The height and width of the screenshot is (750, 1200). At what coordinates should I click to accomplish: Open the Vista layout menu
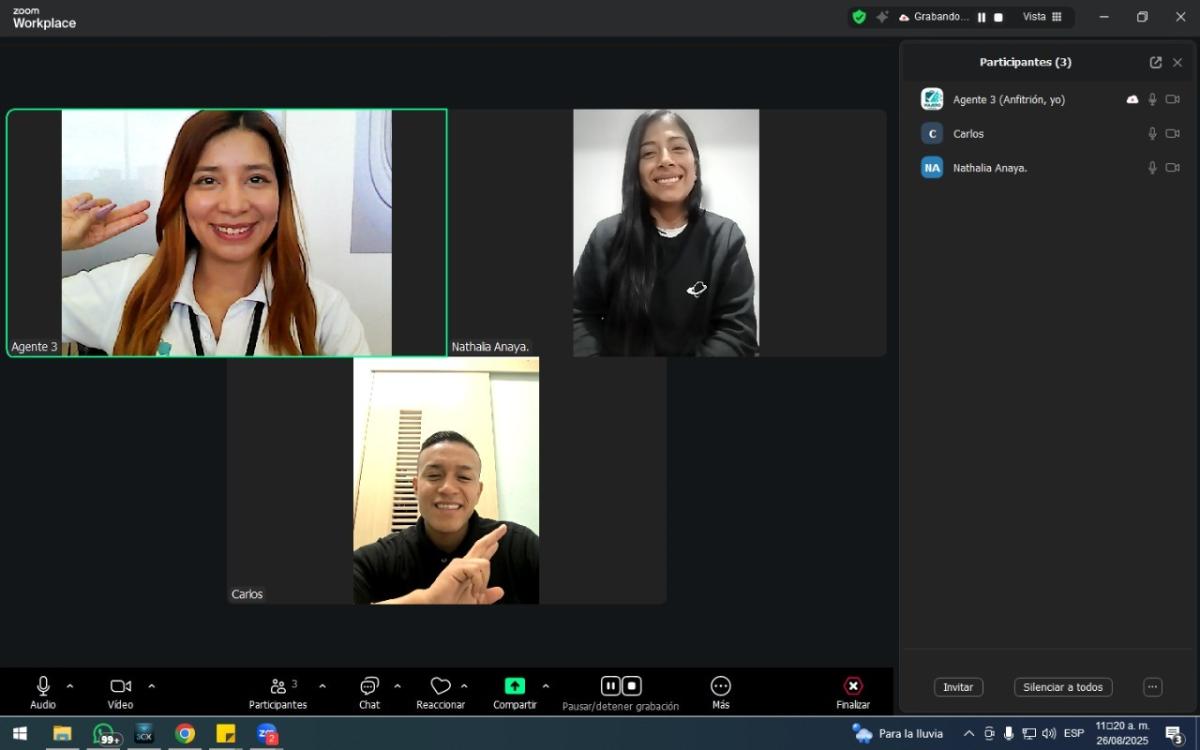(1042, 17)
